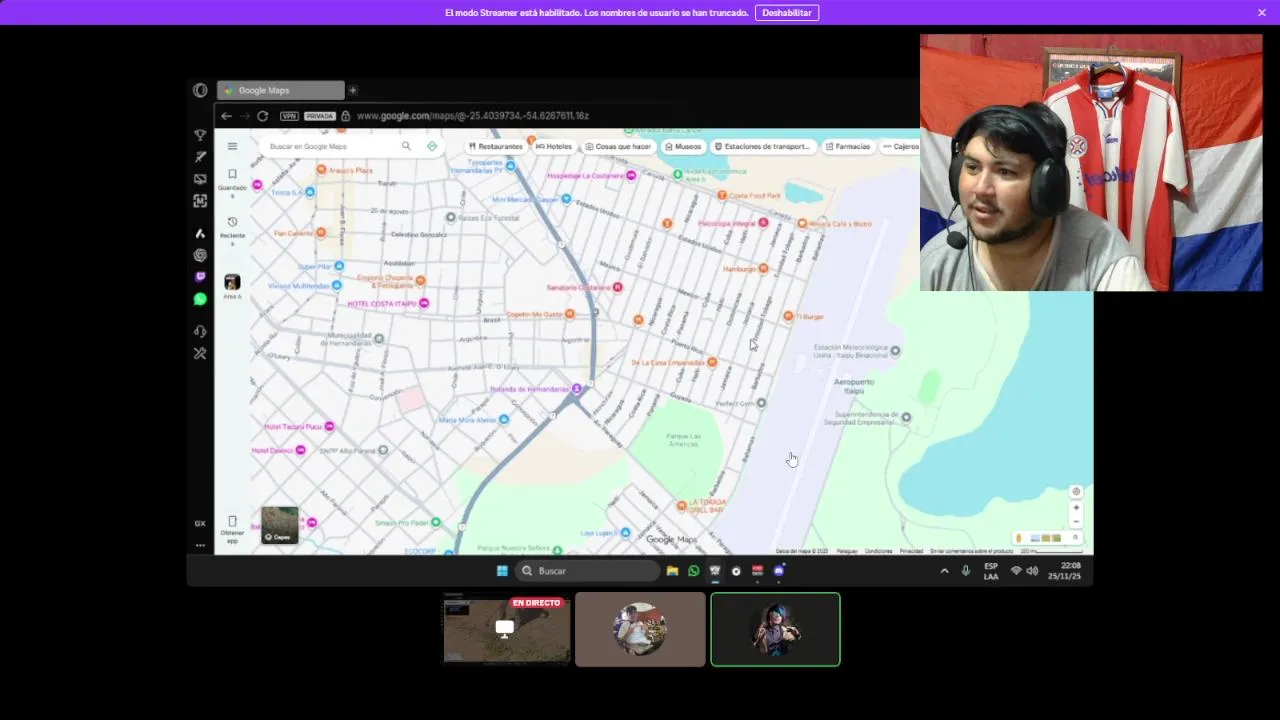Expand the system tray hidden icons chevron
This screenshot has height=720, width=1280.
tap(944, 571)
